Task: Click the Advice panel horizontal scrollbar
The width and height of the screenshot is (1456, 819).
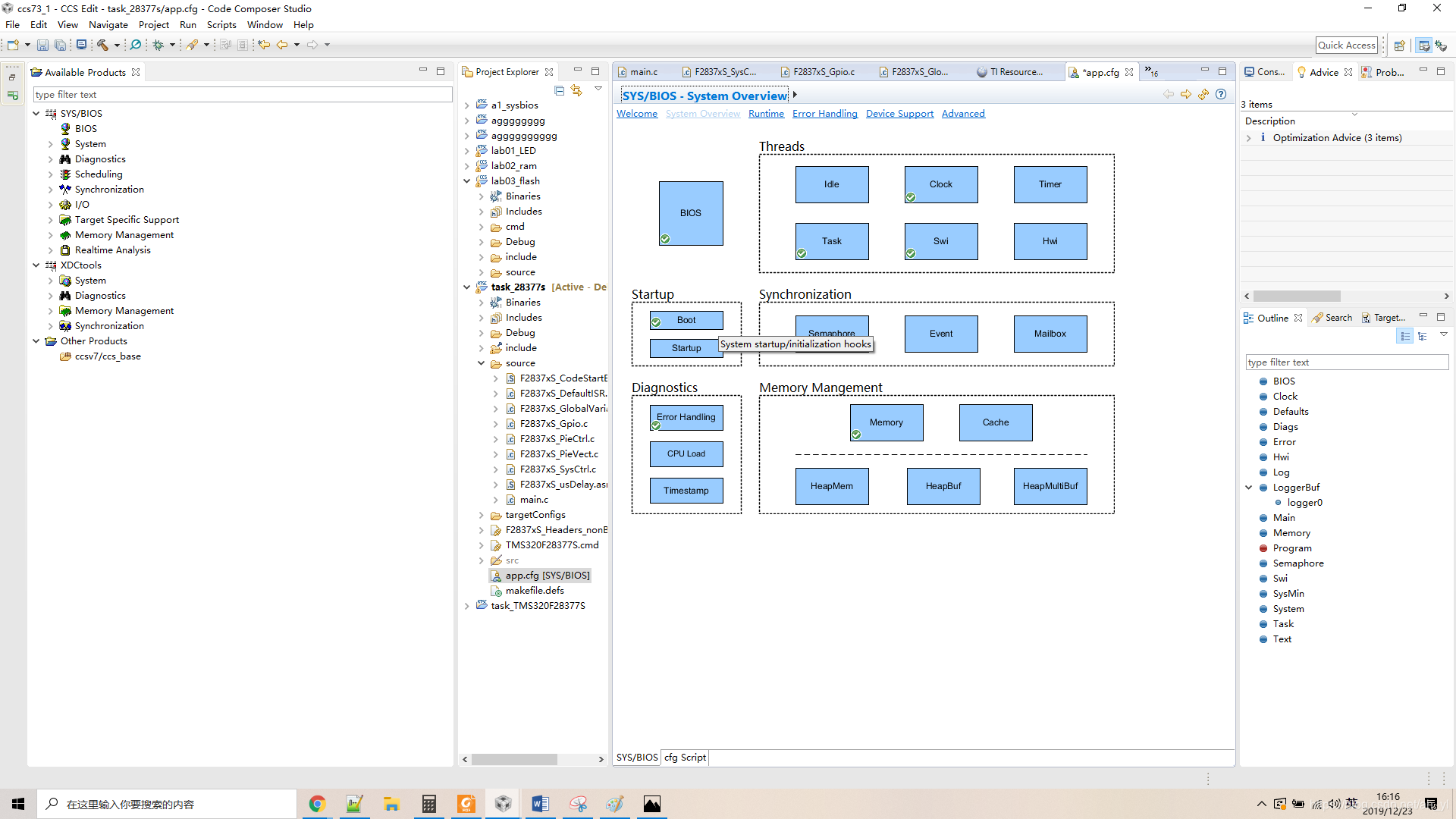Action: click(1297, 297)
